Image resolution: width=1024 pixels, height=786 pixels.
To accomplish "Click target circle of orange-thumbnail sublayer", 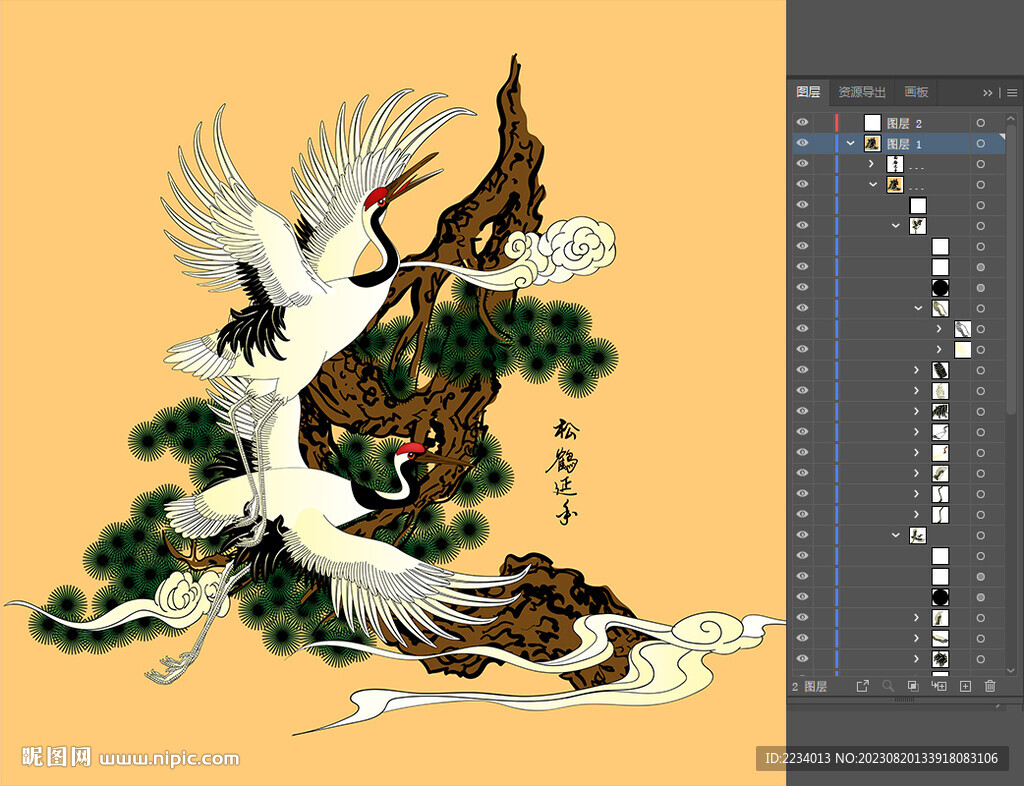I will pyautogui.click(x=980, y=185).
